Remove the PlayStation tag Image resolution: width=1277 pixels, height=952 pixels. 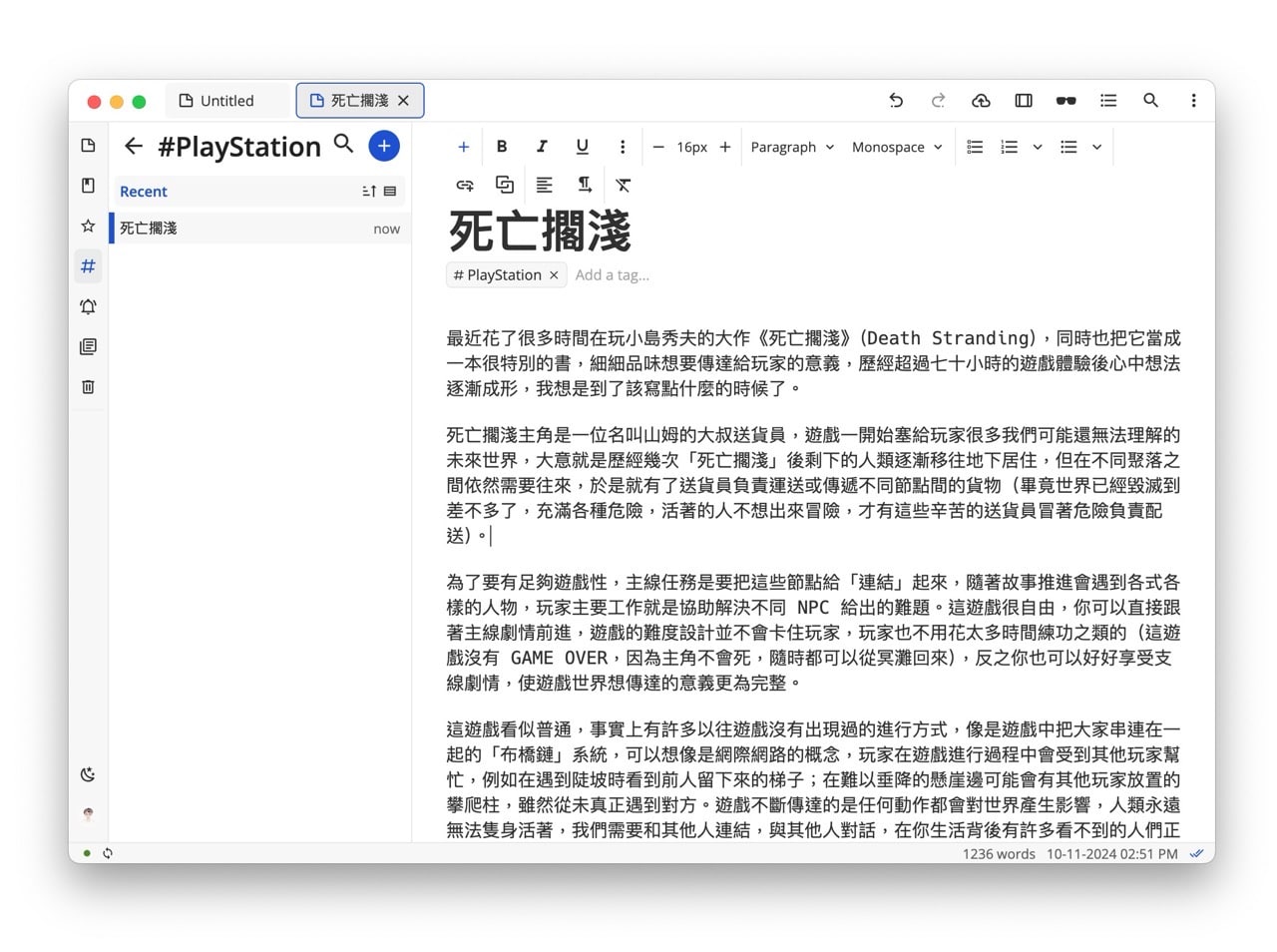(554, 275)
